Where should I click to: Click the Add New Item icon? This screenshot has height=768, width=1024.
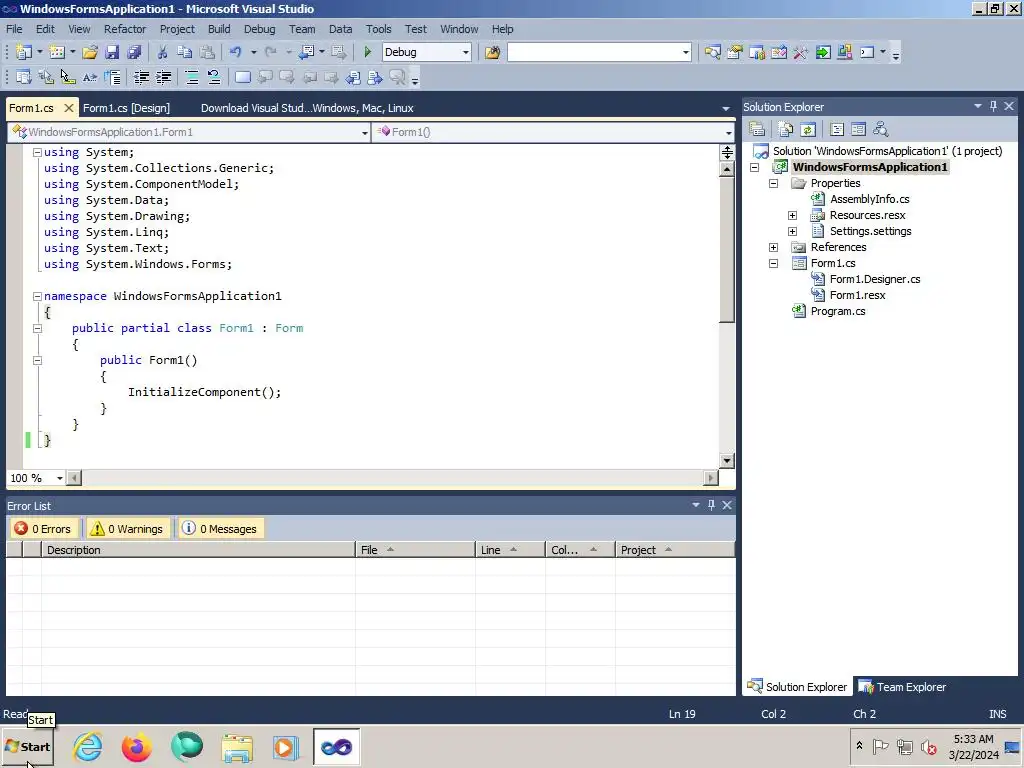coord(57,52)
